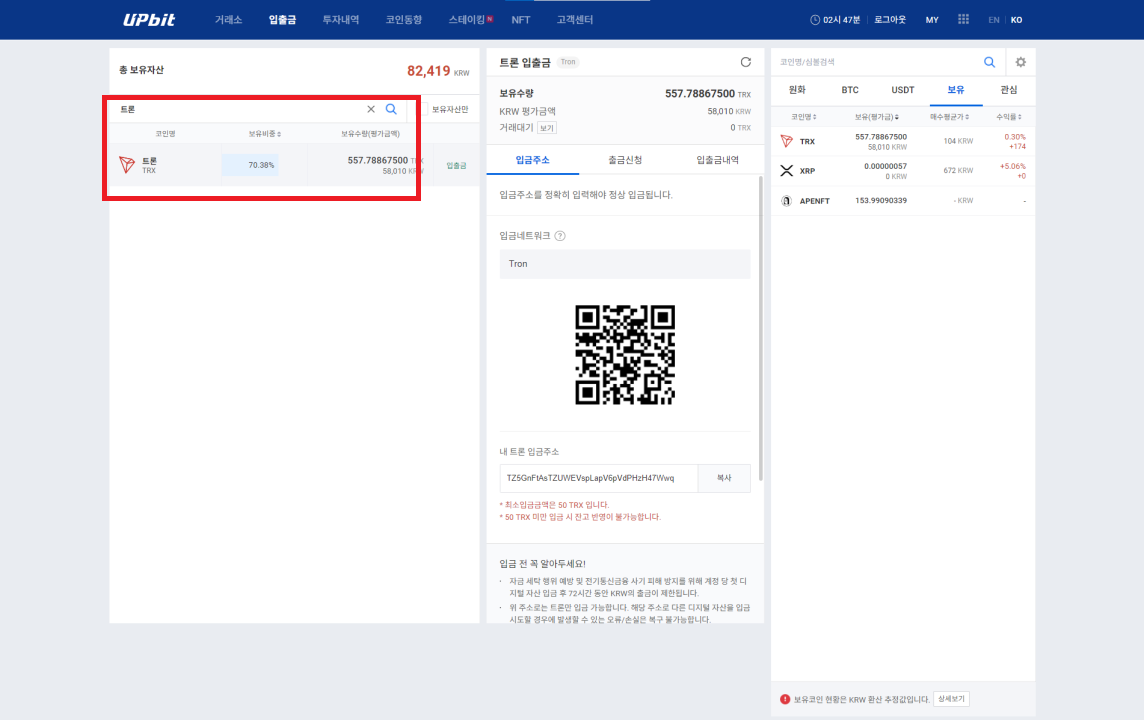Sort coin list by 코인명
Viewport: 1144px width, 720px height.
803,117
